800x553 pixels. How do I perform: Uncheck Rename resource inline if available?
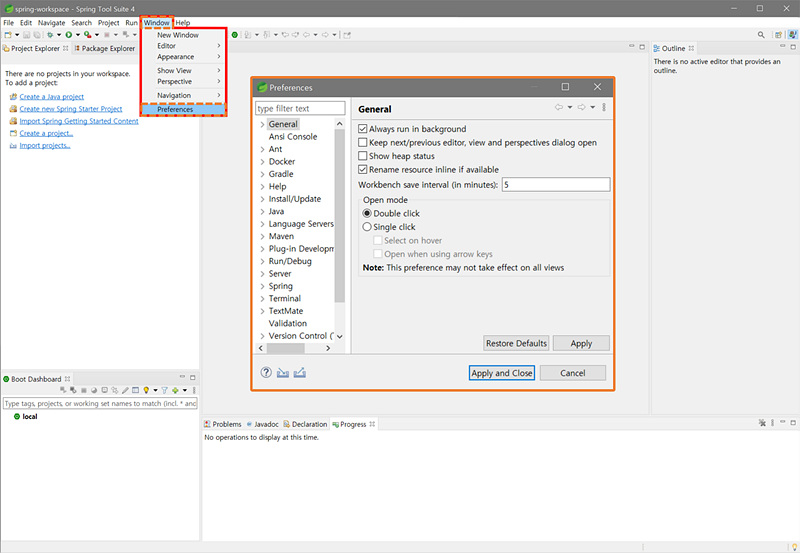tap(363, 169)
